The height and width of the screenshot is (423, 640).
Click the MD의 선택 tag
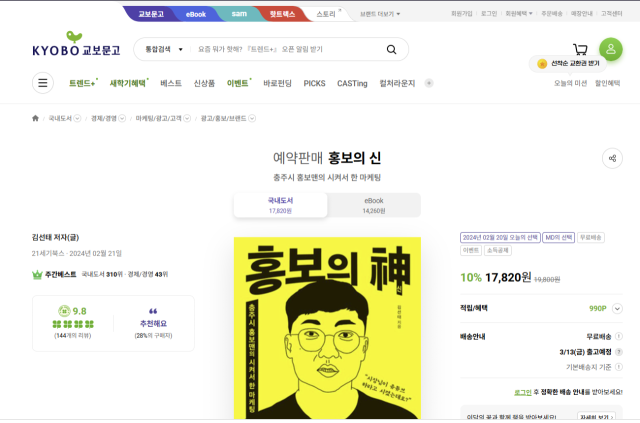(558, 238)
